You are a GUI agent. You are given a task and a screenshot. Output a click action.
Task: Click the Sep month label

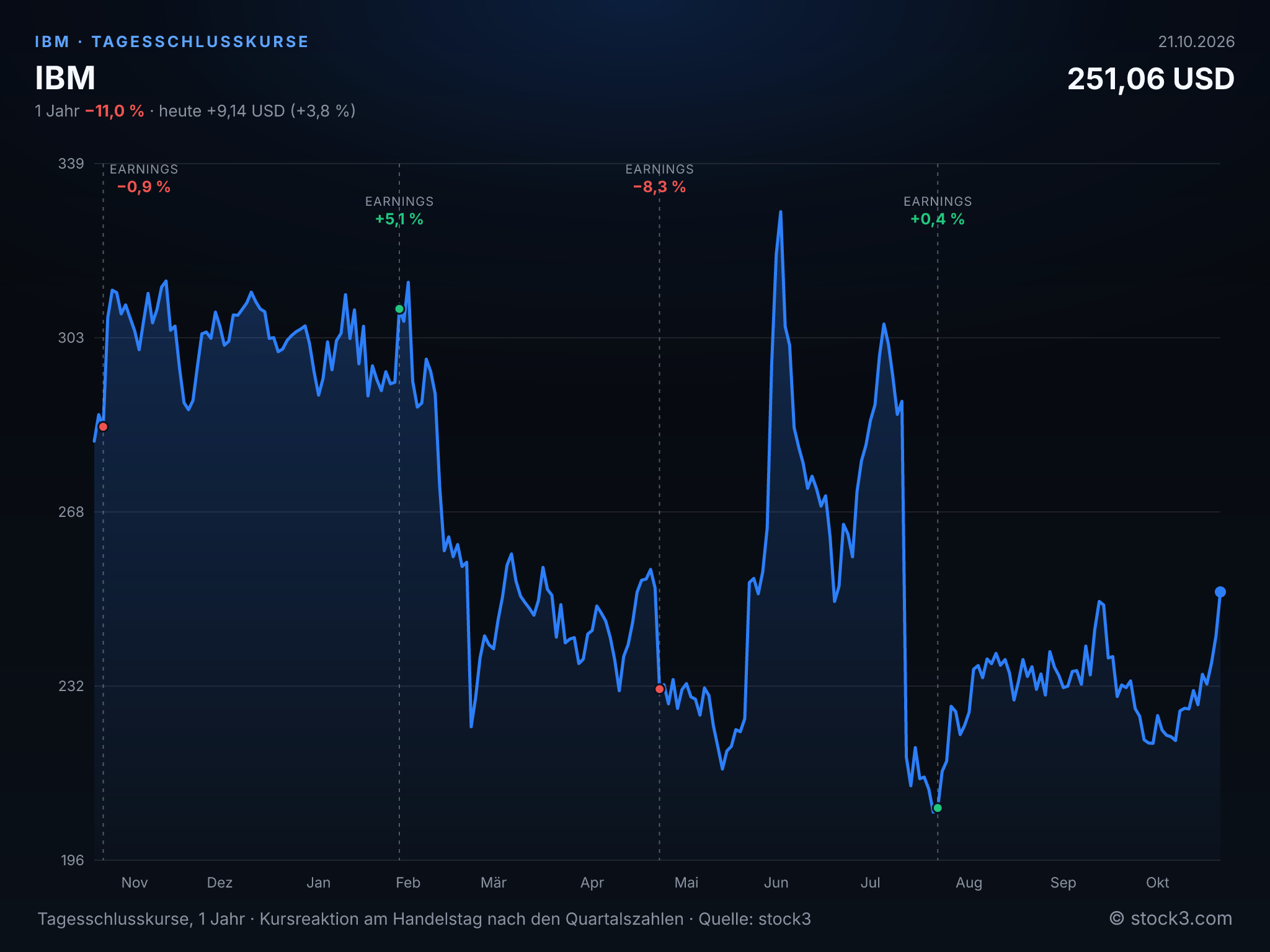pos(1063,883)
